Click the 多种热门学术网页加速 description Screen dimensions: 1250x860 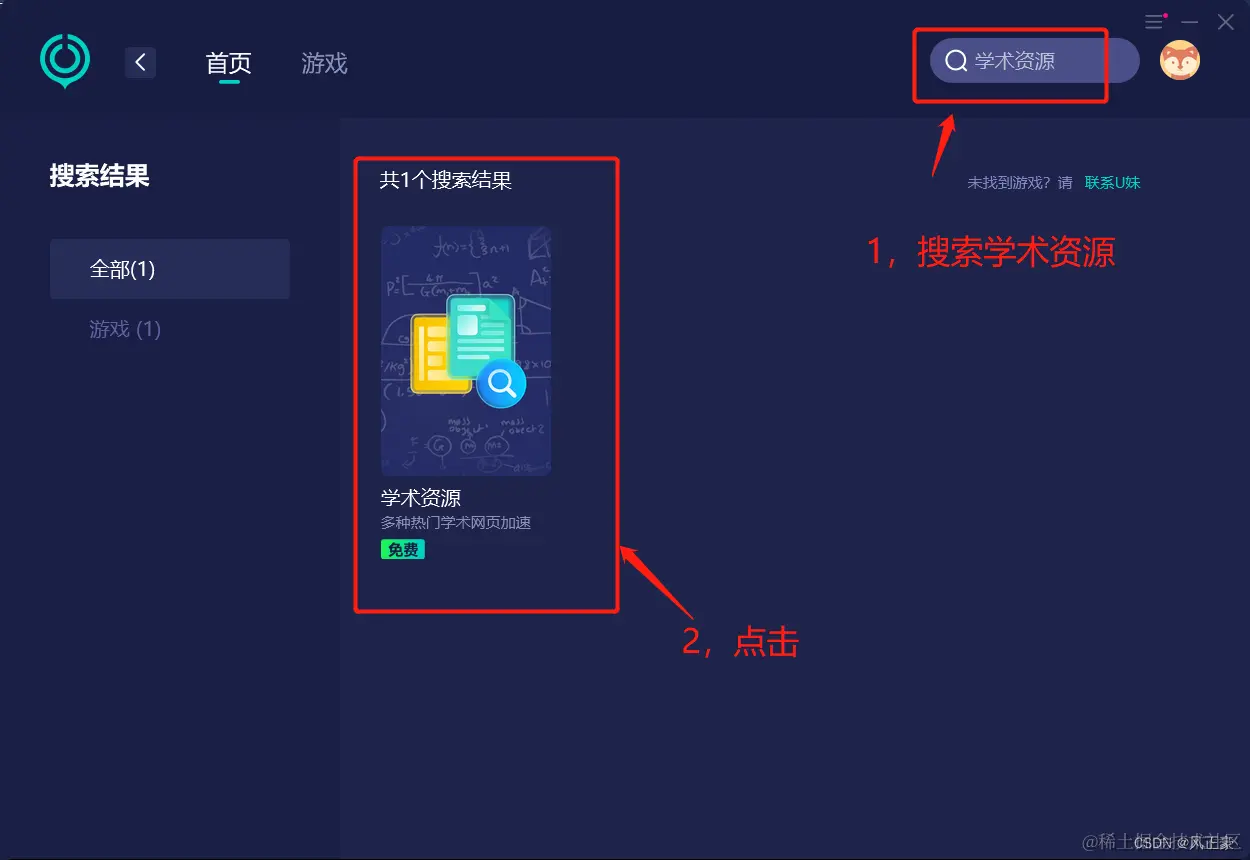pos(456,523)
